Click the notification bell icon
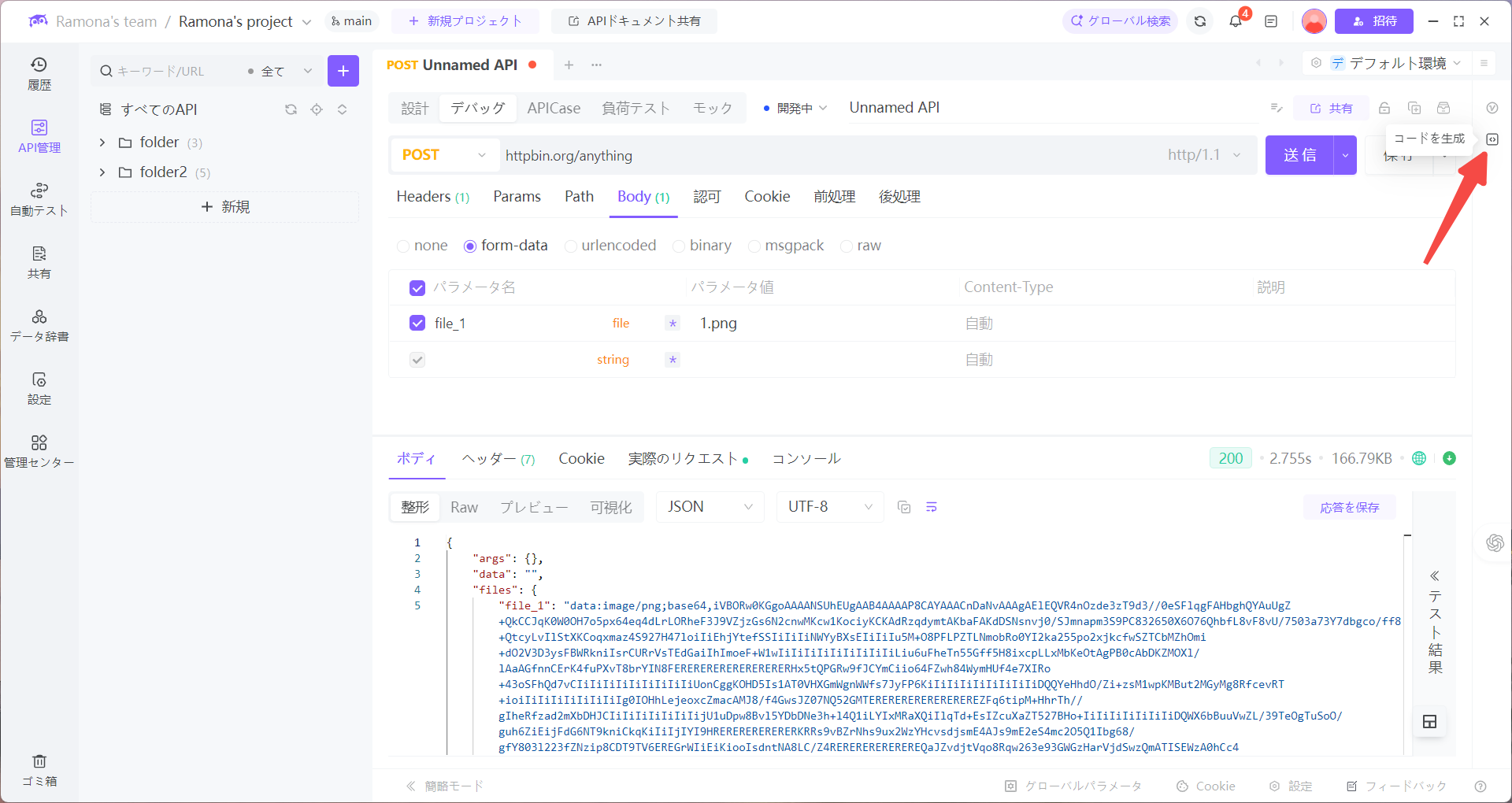1512x803 pixels. (1235, 21)
